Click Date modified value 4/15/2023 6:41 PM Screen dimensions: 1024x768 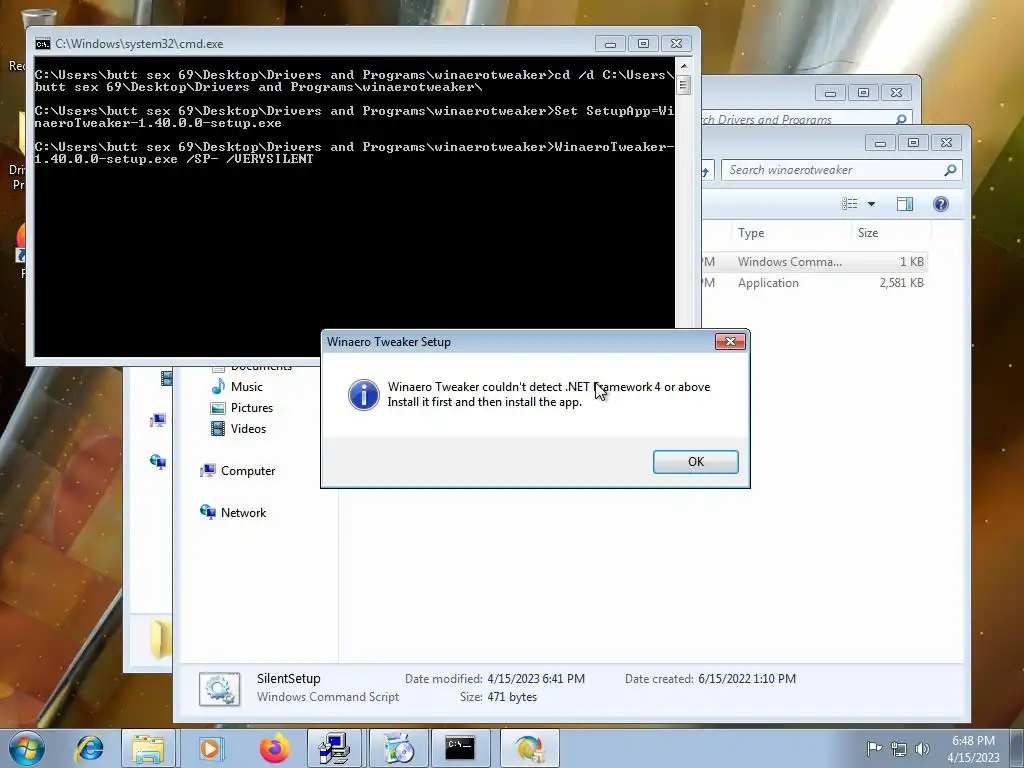[x=536, y=679]
